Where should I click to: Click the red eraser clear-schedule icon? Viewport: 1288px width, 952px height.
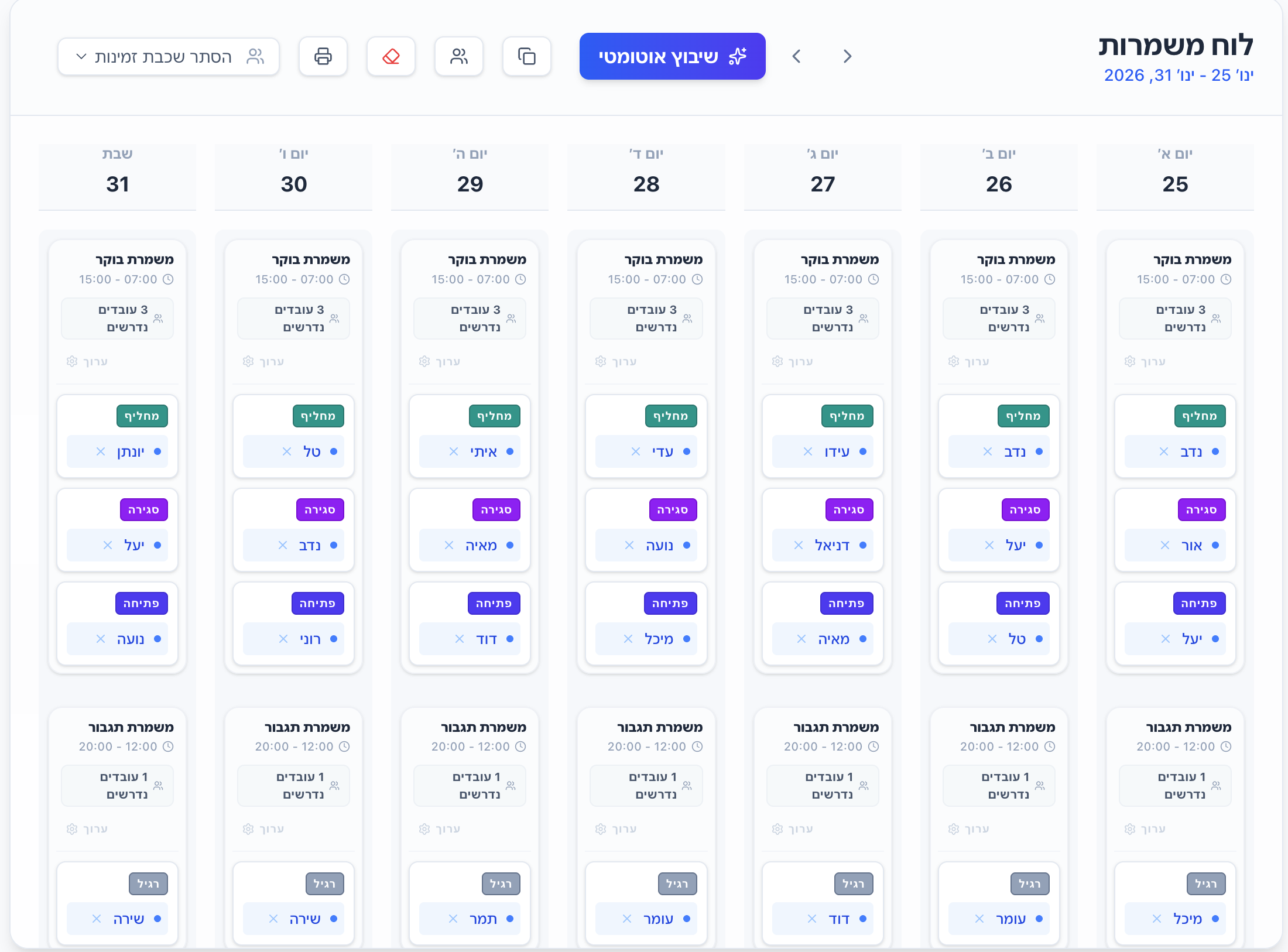coord(391,56)
